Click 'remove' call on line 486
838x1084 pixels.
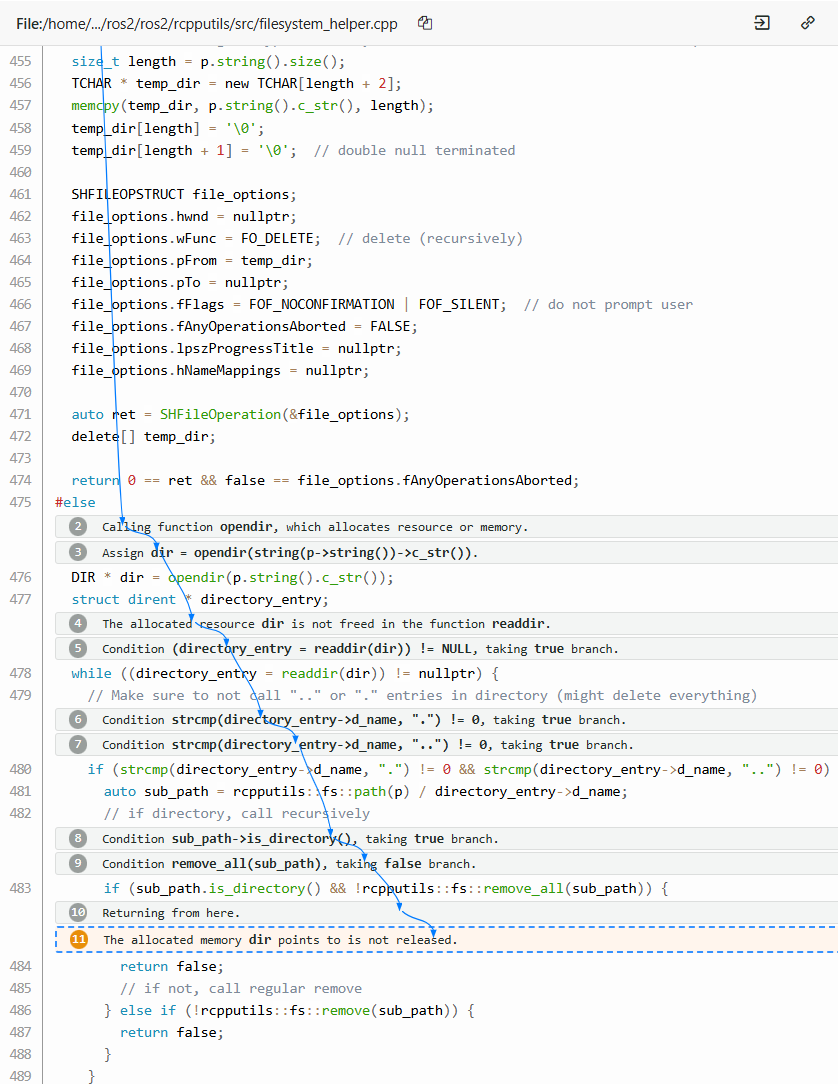tap(346, 1011)
